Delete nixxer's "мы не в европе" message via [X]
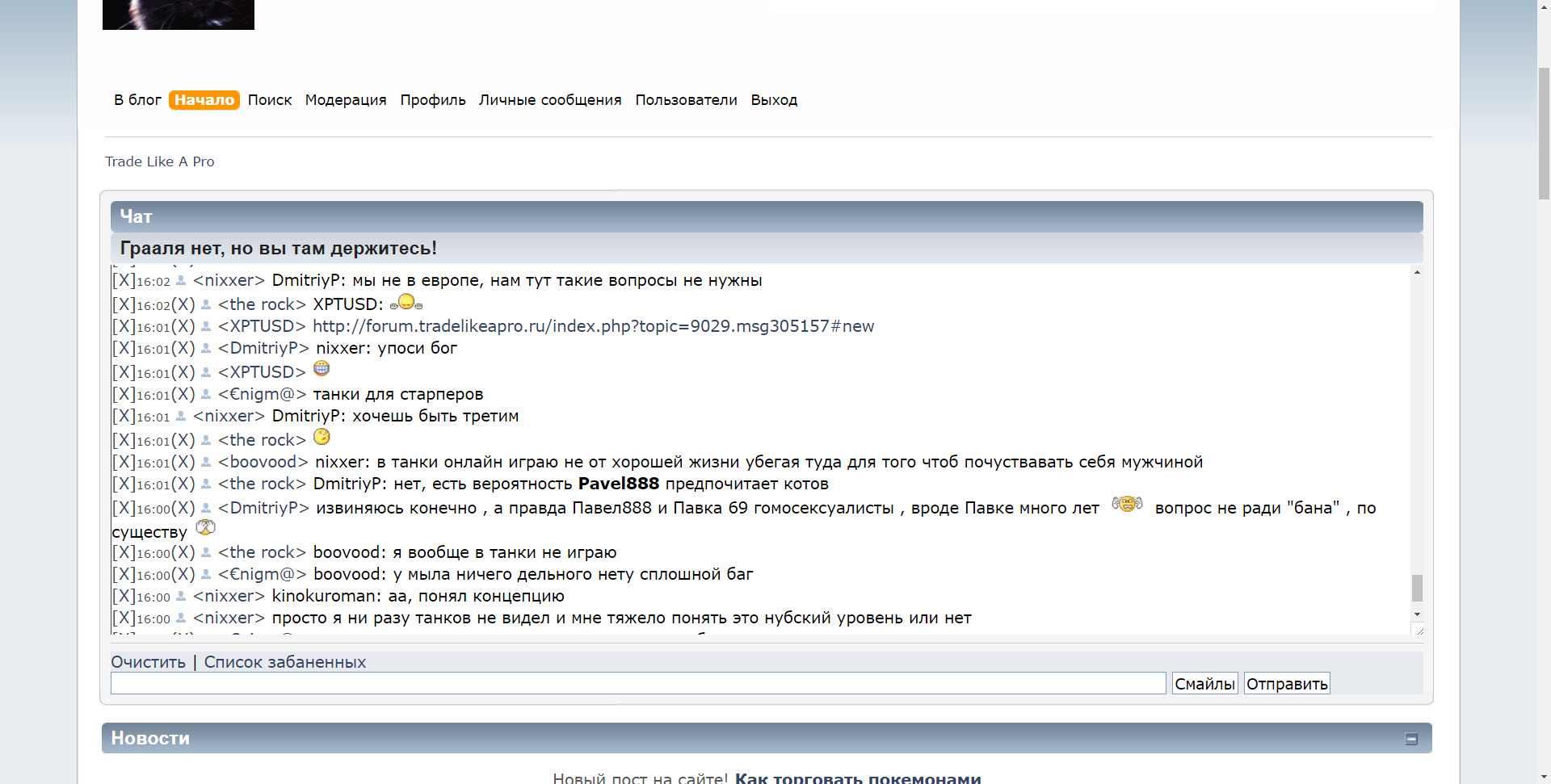The width and height of the screenshot is (1551, 784). click(124, 280)
